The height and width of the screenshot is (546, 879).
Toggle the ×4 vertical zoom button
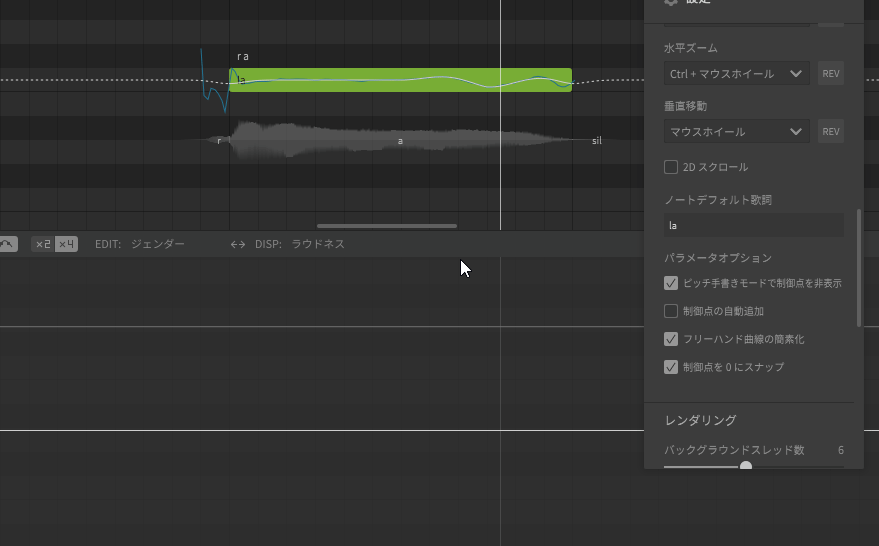(x=66, y=244)
